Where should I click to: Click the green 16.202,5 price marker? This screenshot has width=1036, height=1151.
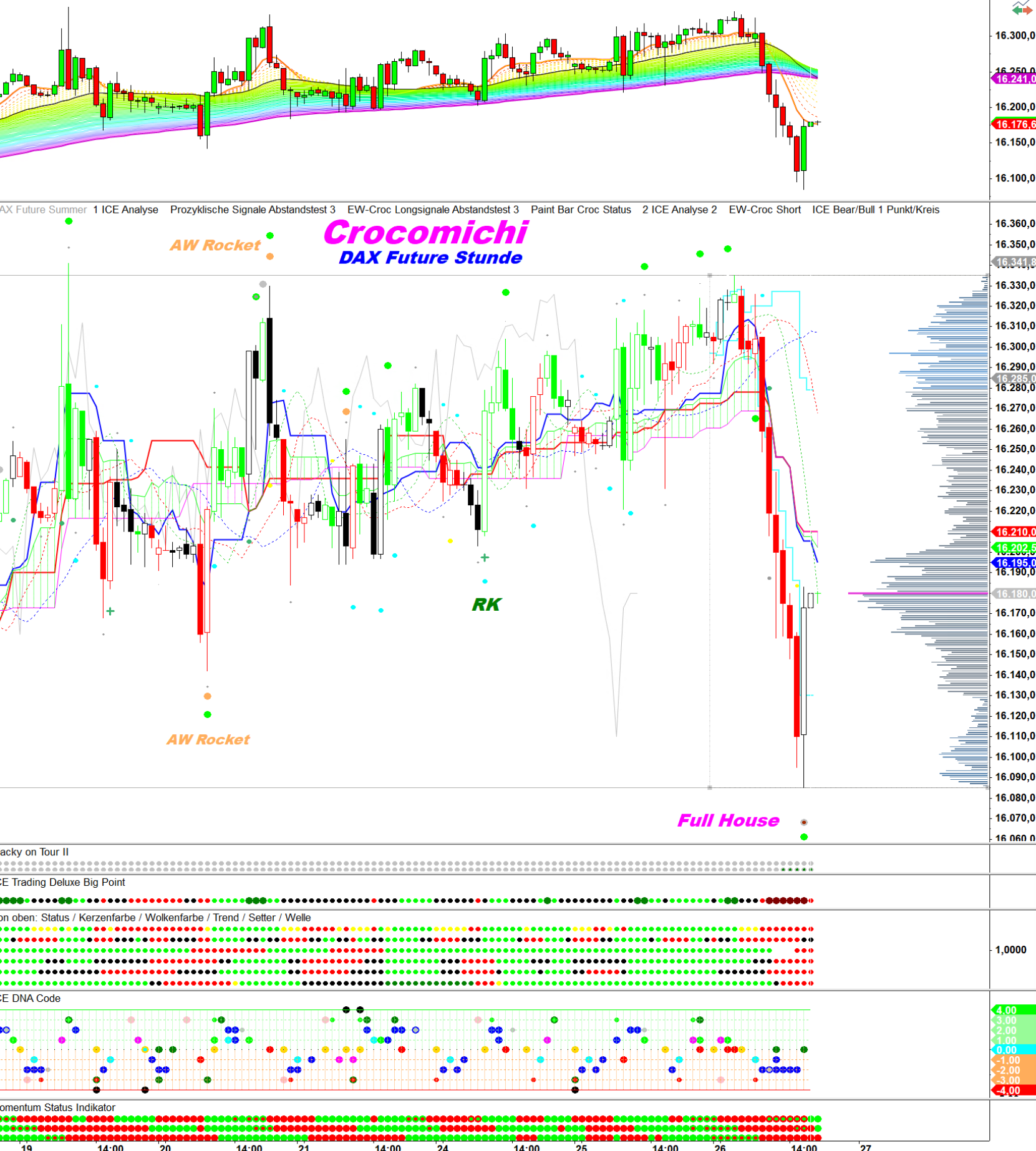1014,548
